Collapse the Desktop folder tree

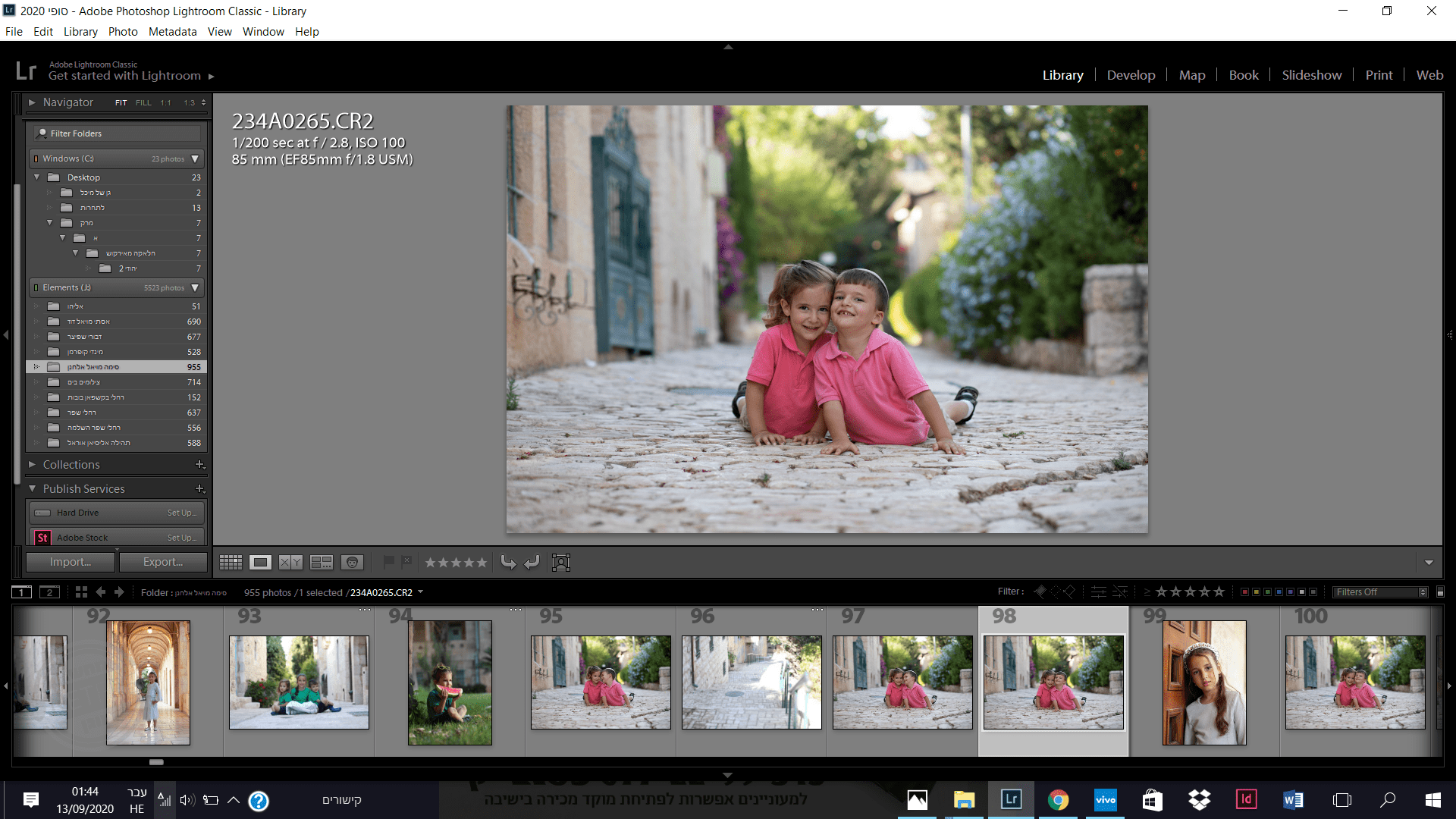click(x=36, y=177)
